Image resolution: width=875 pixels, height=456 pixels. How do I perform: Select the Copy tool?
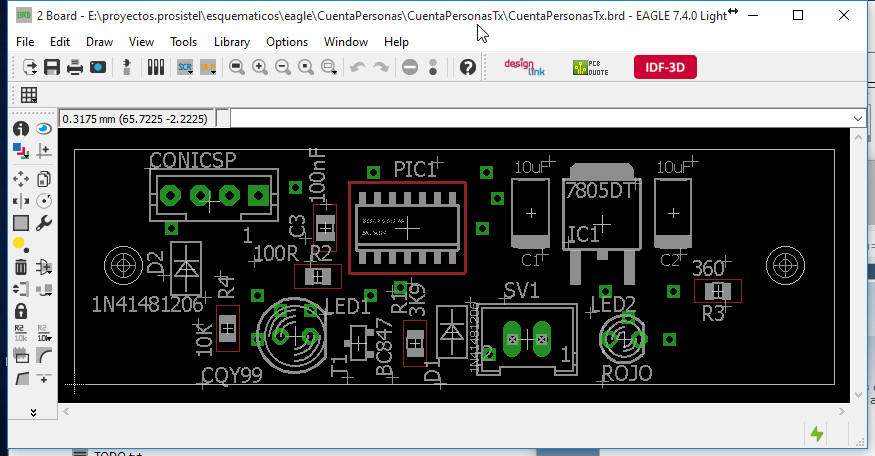44,179
